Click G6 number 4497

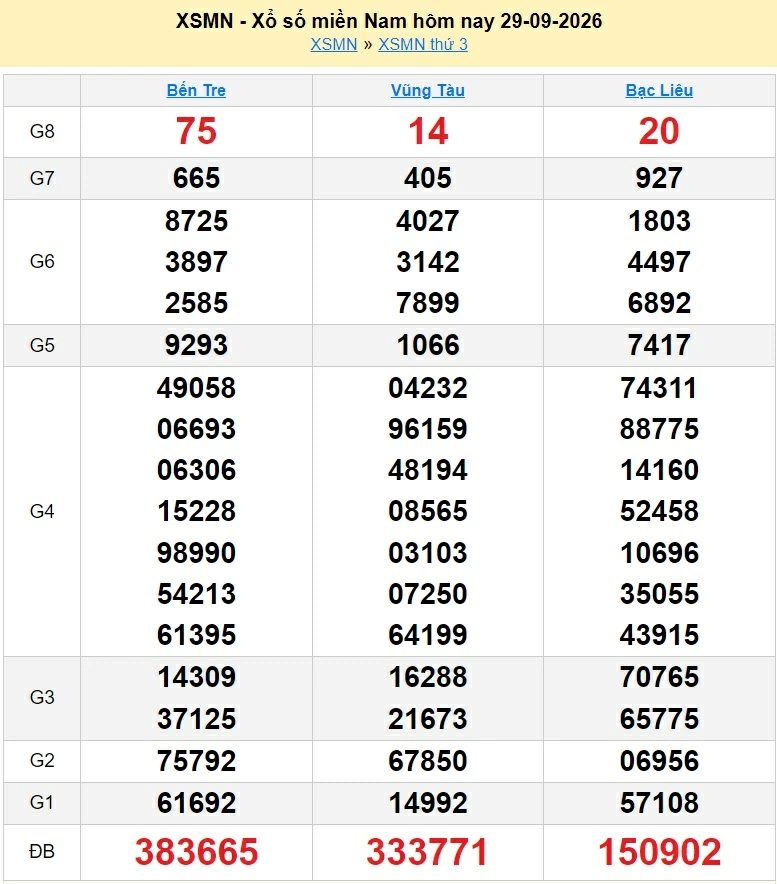coord(659,262)
